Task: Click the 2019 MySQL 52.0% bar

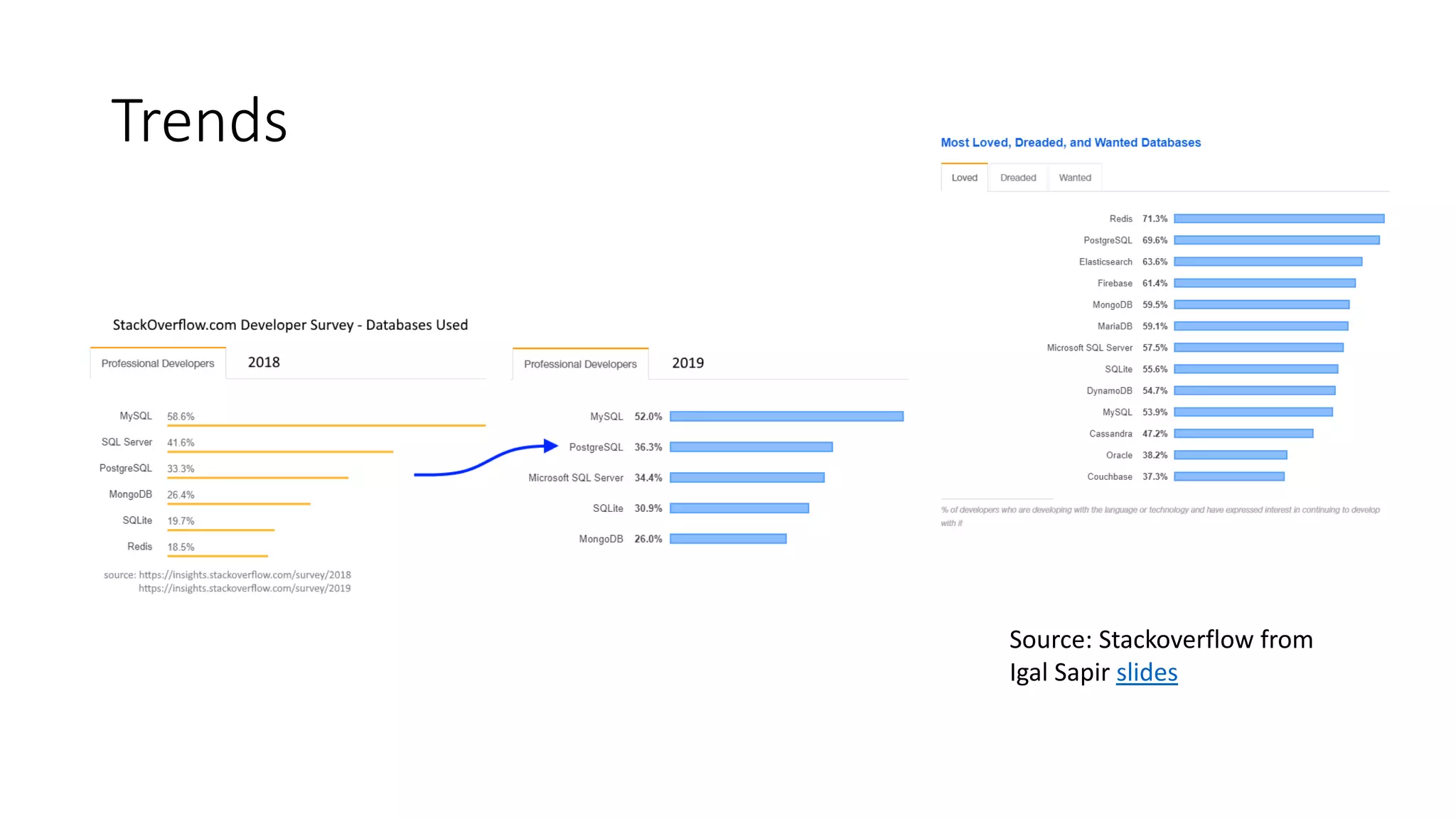Action: click(x=786, y=417)
